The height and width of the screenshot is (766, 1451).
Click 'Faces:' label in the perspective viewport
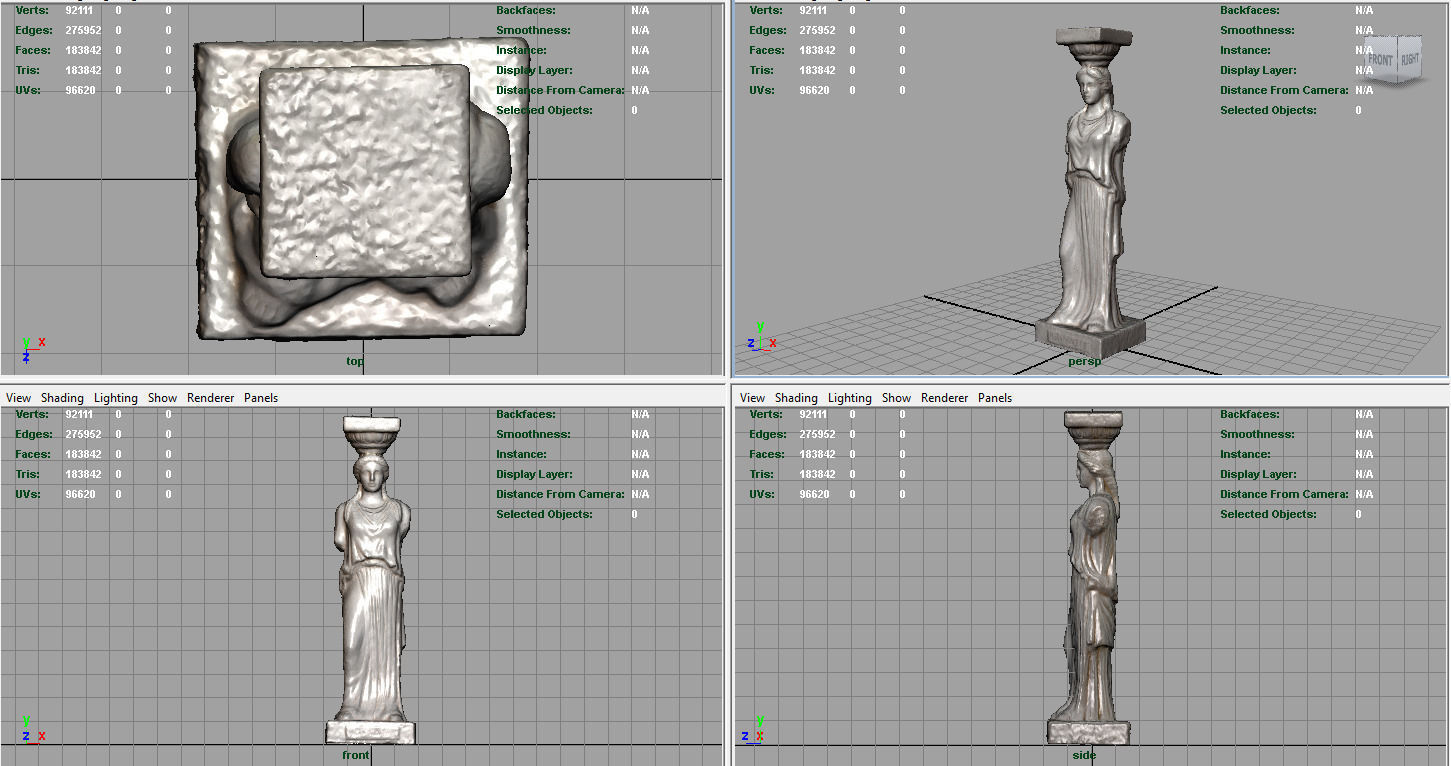click(x=767, y=50)
